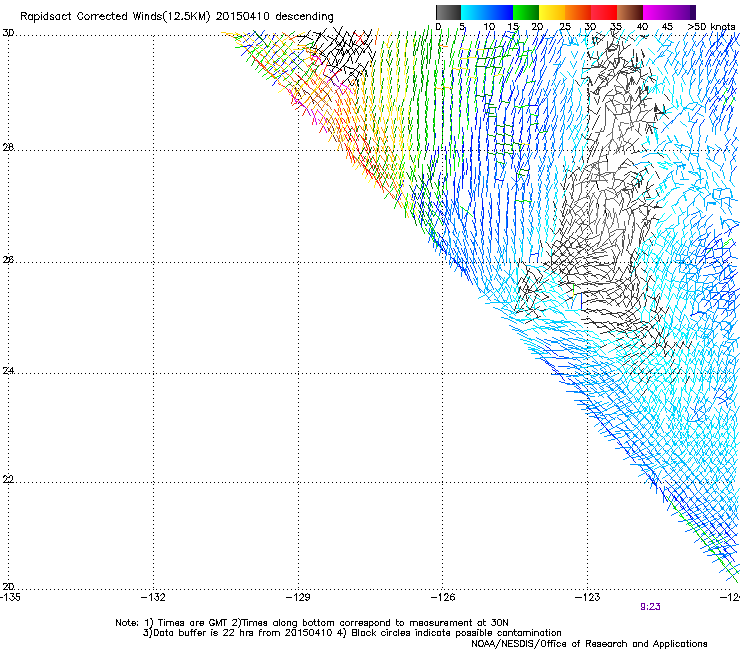Viewport: 740px width, 650px height.
Task: Click the '5' label under the color scale
Action: point(462,27)
